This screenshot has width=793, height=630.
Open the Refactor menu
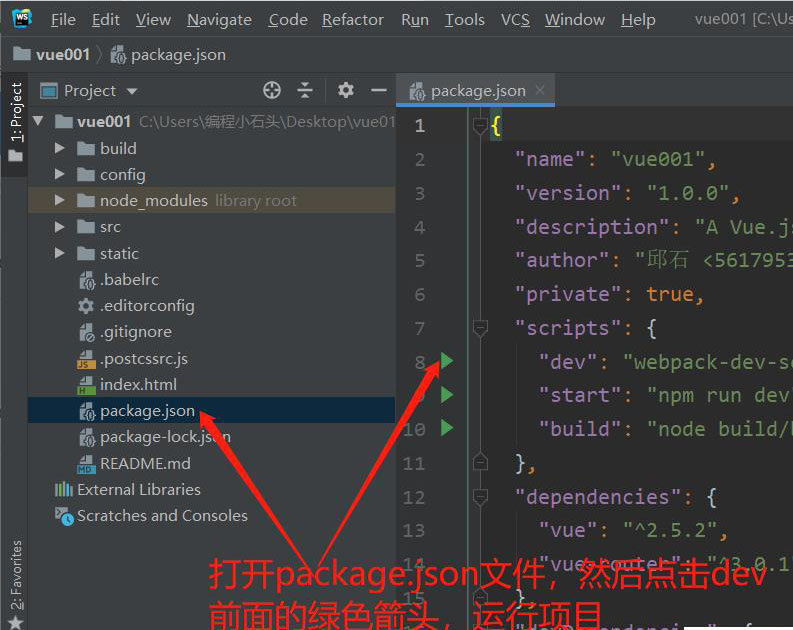click(353, 20)
